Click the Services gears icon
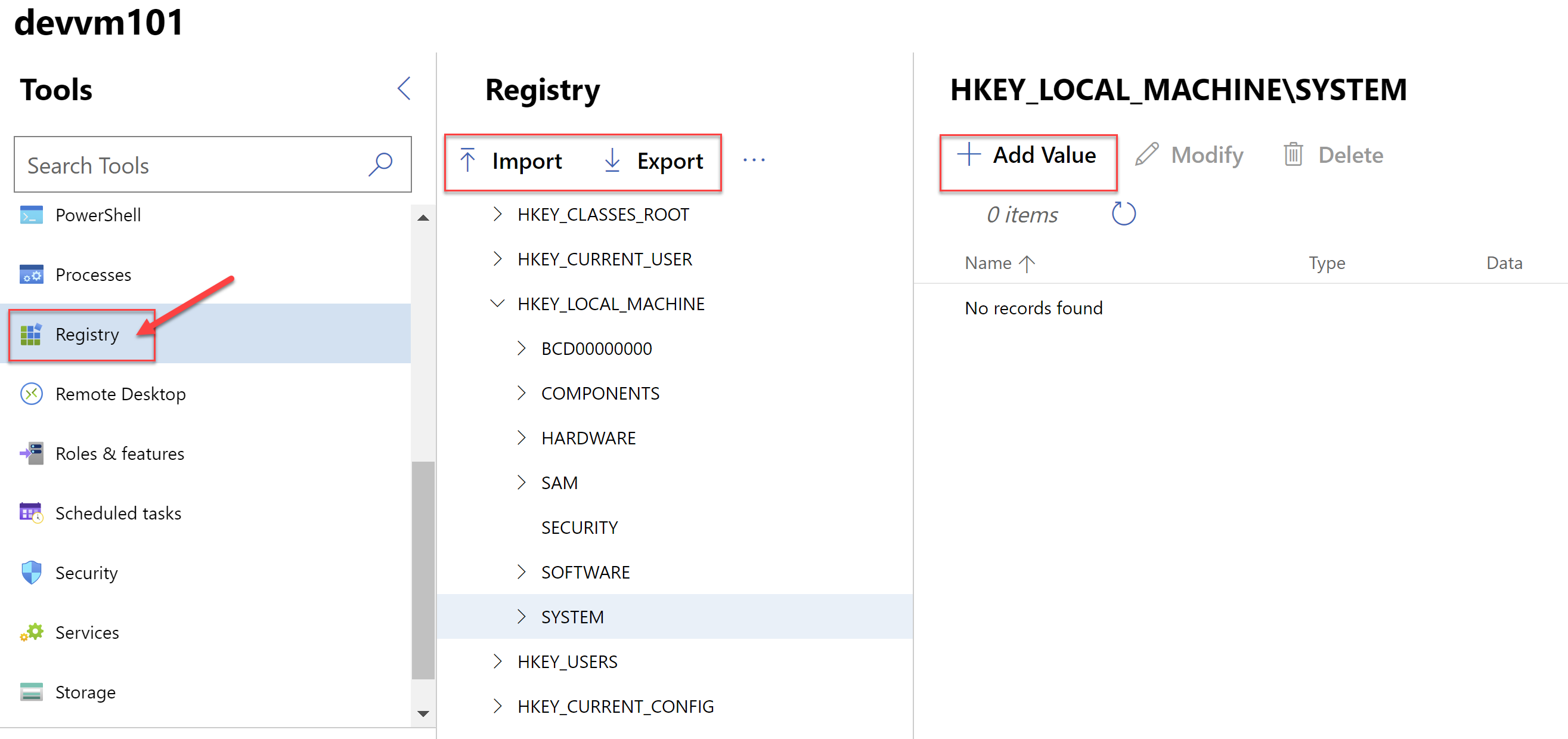Viewport: 1568px width, 739px height. pos(31,632)
